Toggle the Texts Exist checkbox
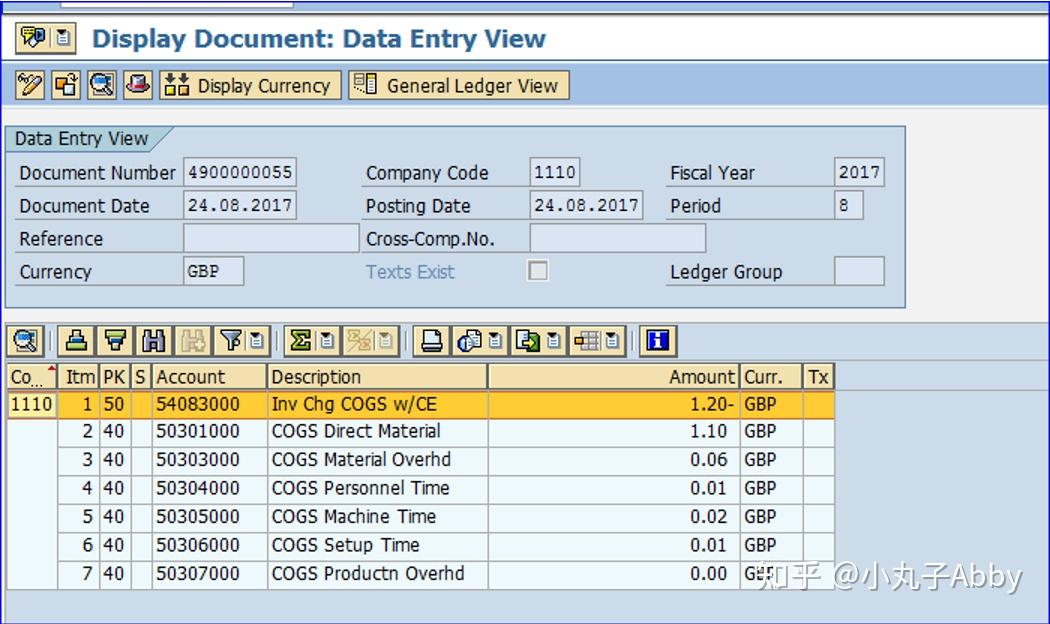 538,270
